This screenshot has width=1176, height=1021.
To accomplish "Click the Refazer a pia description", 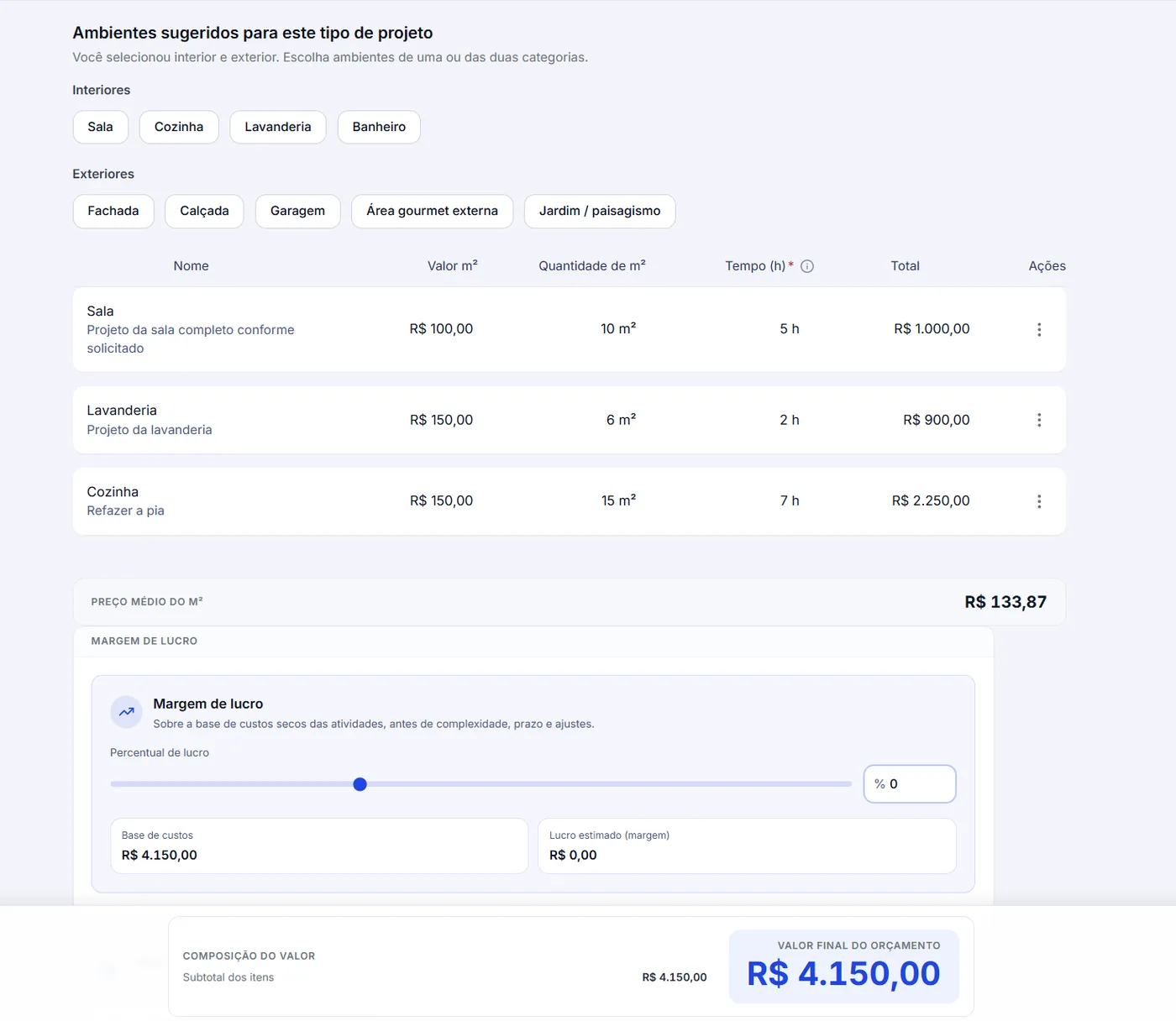I will tap(126, 510).
